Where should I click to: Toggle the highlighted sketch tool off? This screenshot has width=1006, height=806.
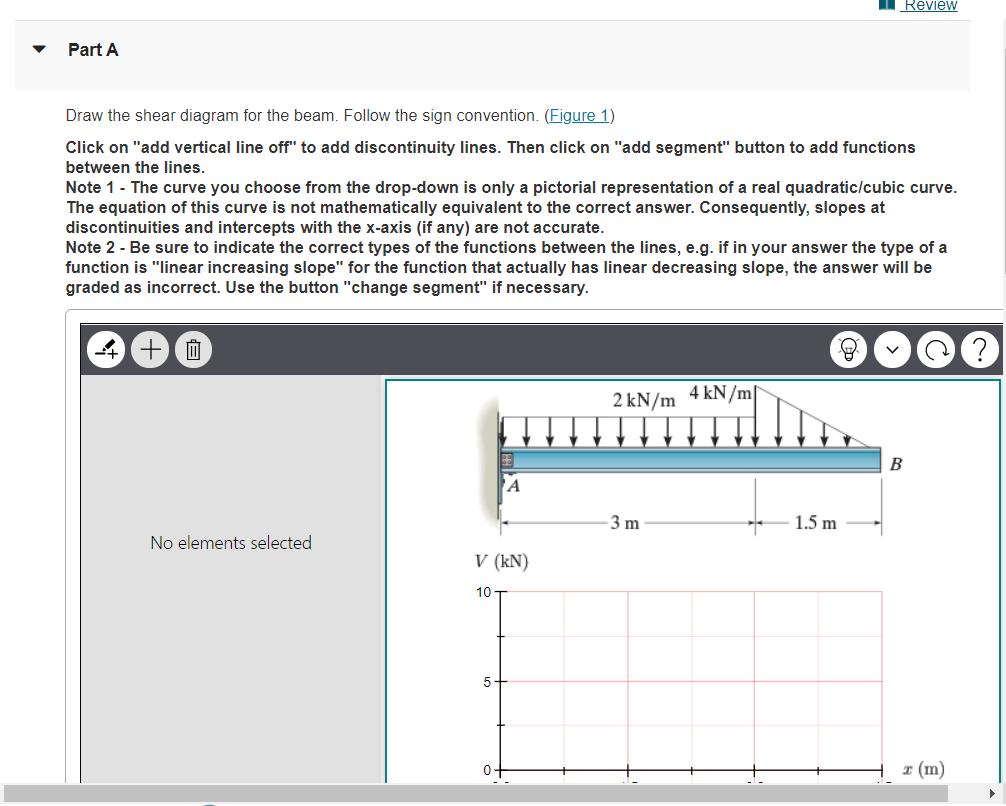(x=105, y=349)
